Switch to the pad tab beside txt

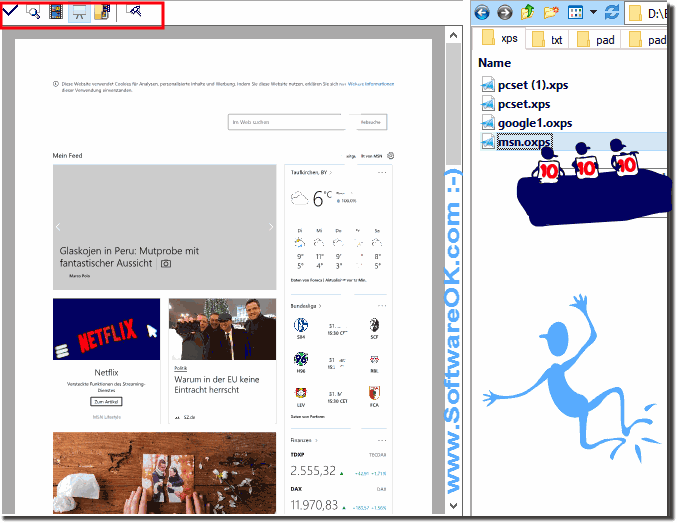(x=596, y=40)
